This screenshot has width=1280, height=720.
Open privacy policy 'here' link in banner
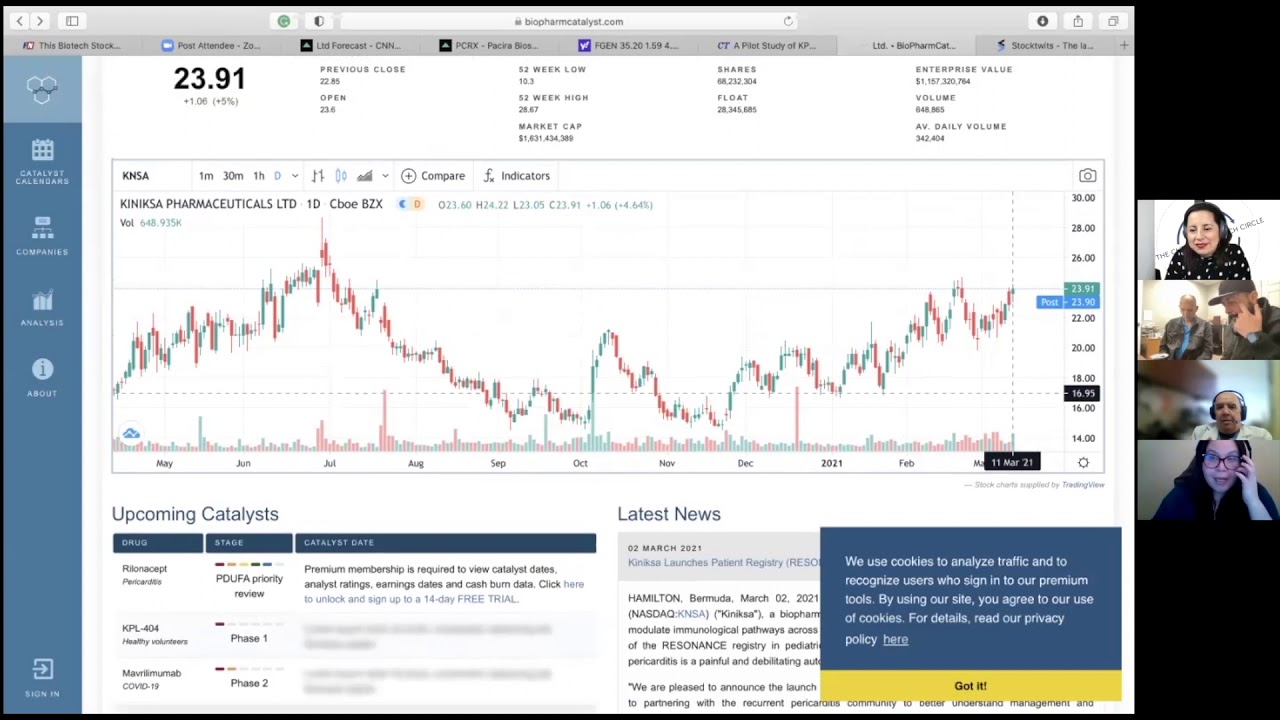[x=895, y=640]
